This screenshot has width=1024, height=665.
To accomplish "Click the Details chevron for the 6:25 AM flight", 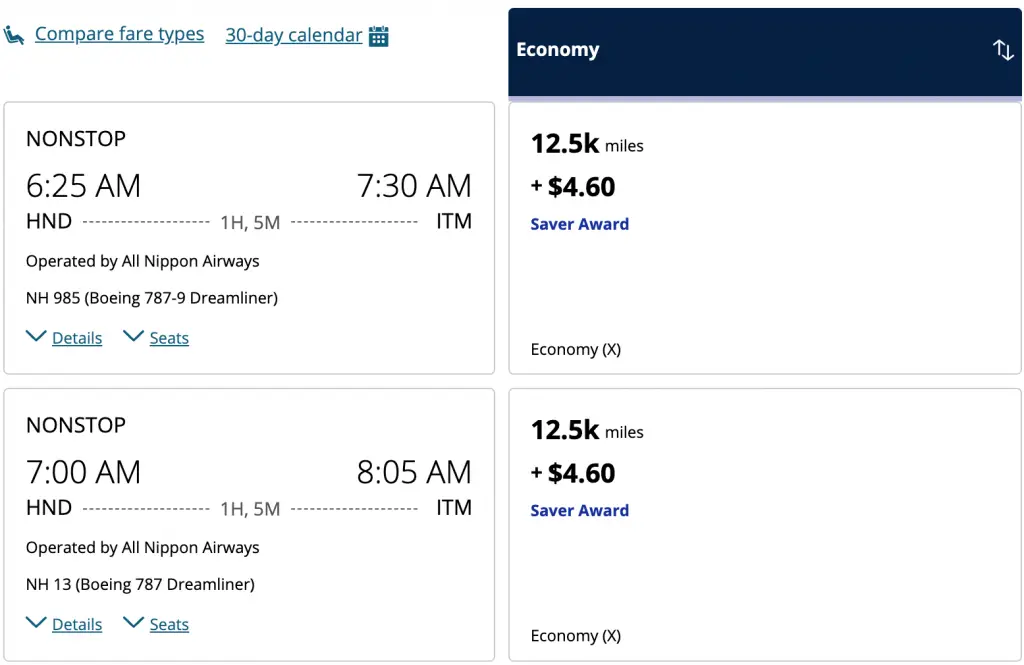I will [36, 337].
